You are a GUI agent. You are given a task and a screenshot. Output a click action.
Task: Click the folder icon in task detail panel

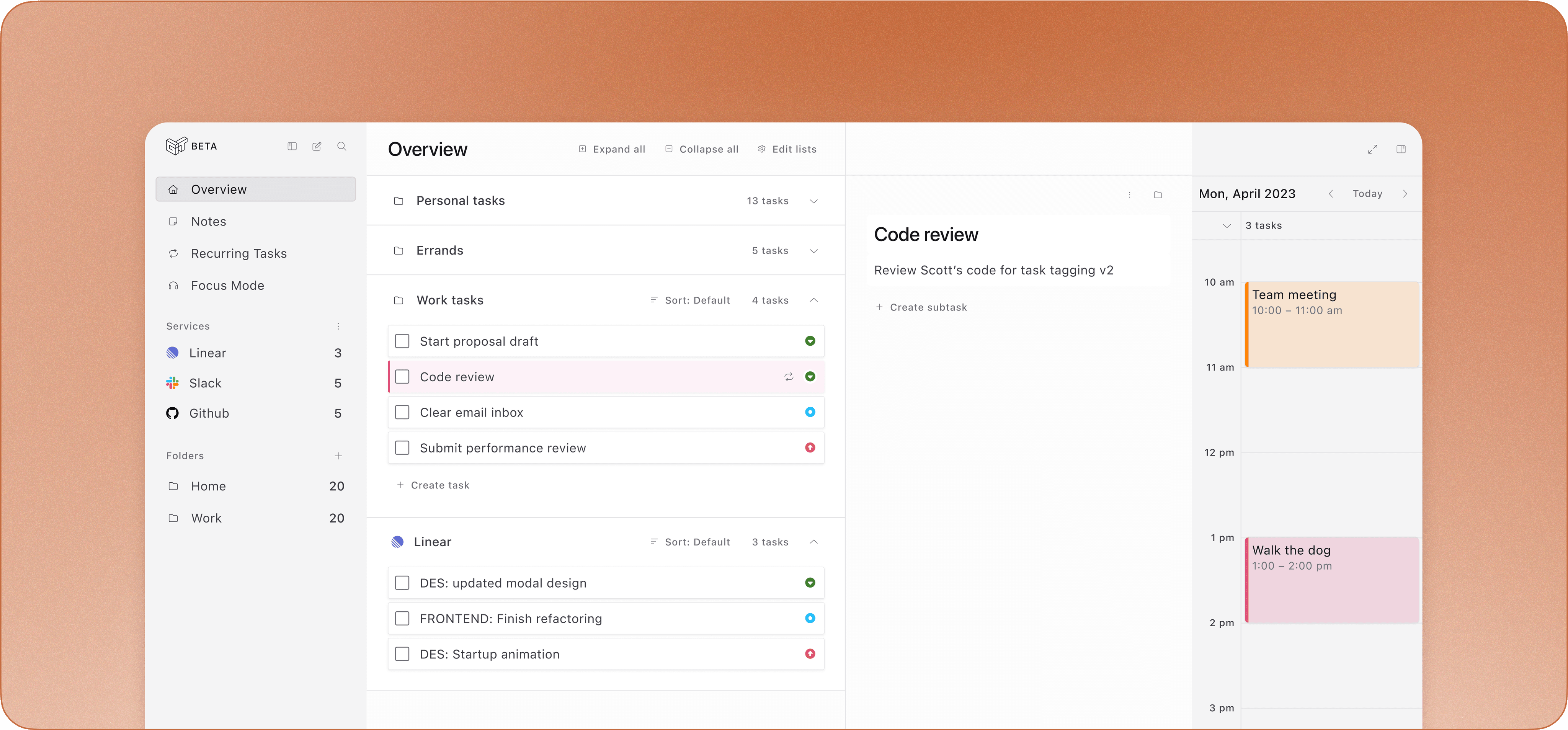tap(1158, 195)
